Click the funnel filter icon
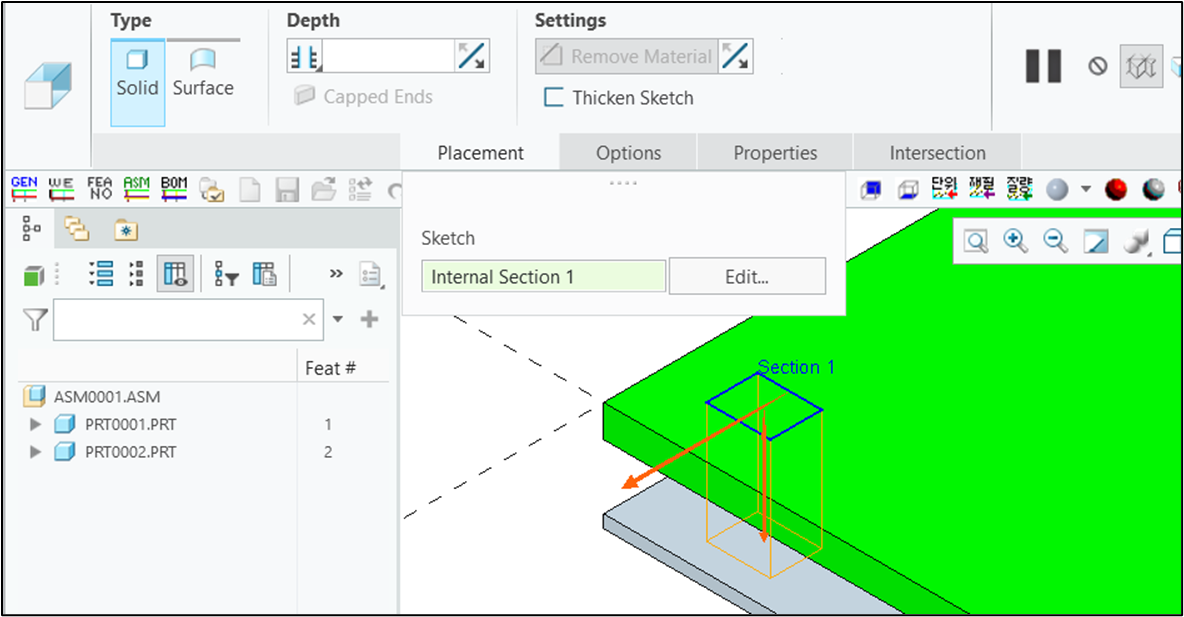The height and width of the screenshot is (617, 1184). (x=35, y=319)
